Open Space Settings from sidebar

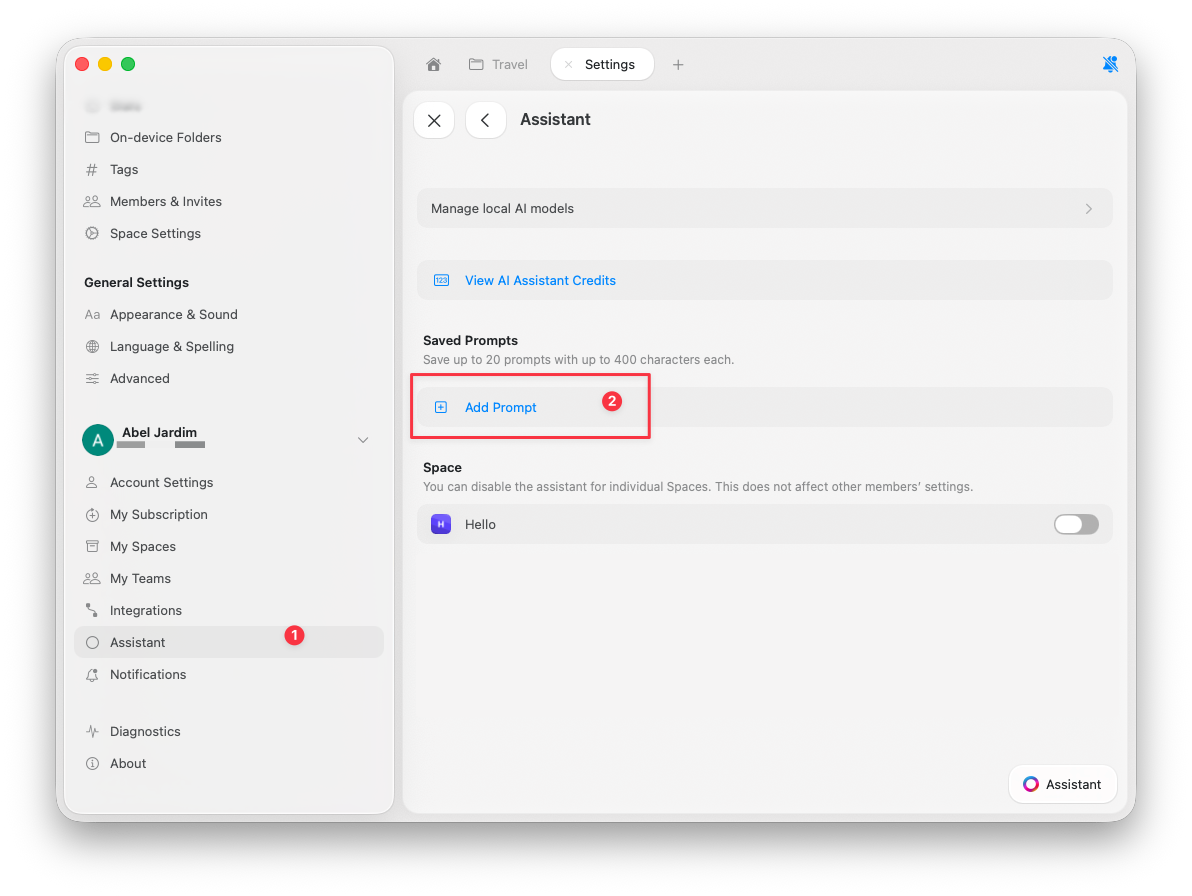tap(154, 233)
